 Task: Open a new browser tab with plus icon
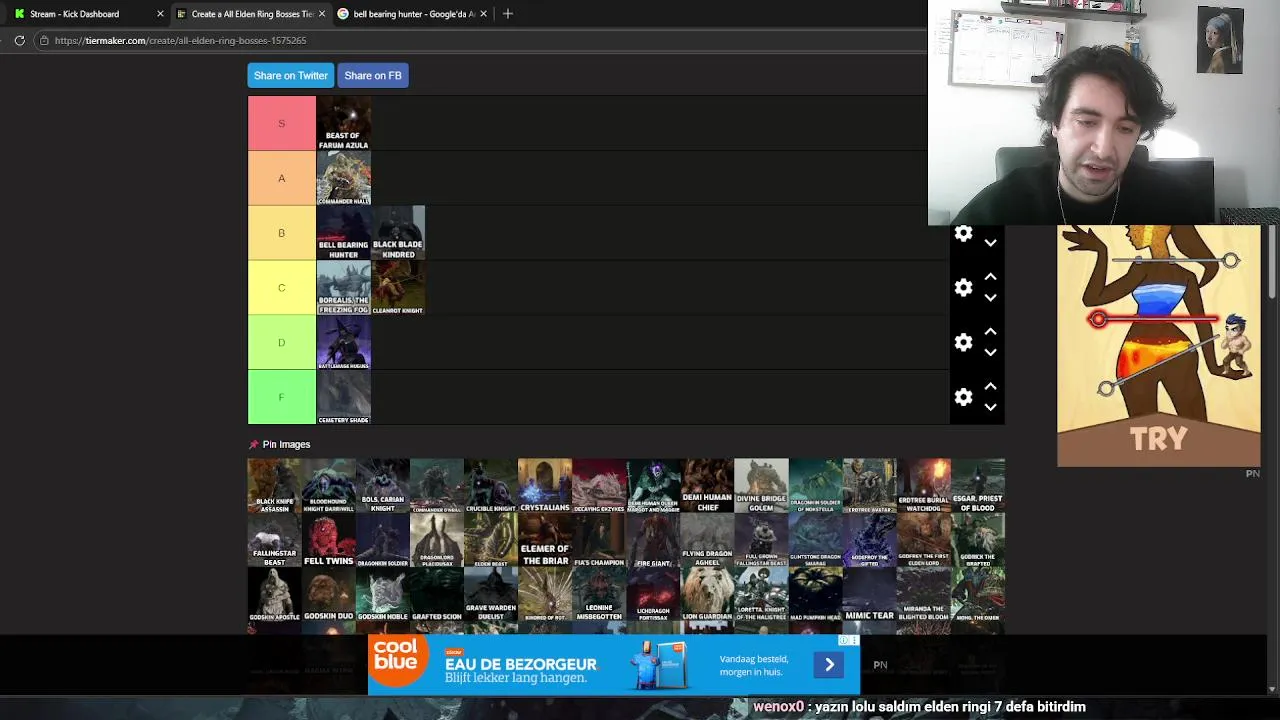point(508,14)
